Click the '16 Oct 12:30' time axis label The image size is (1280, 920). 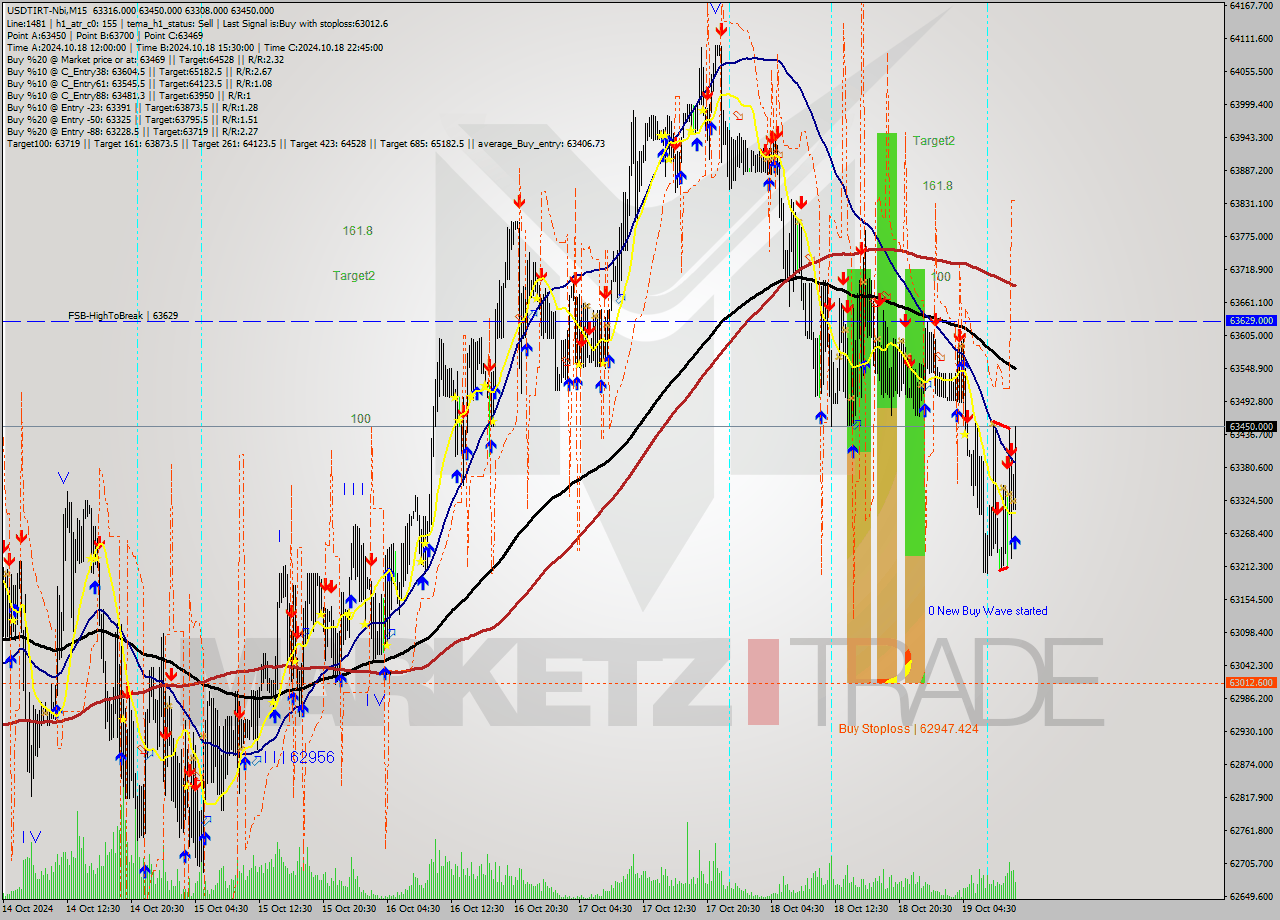478,908
